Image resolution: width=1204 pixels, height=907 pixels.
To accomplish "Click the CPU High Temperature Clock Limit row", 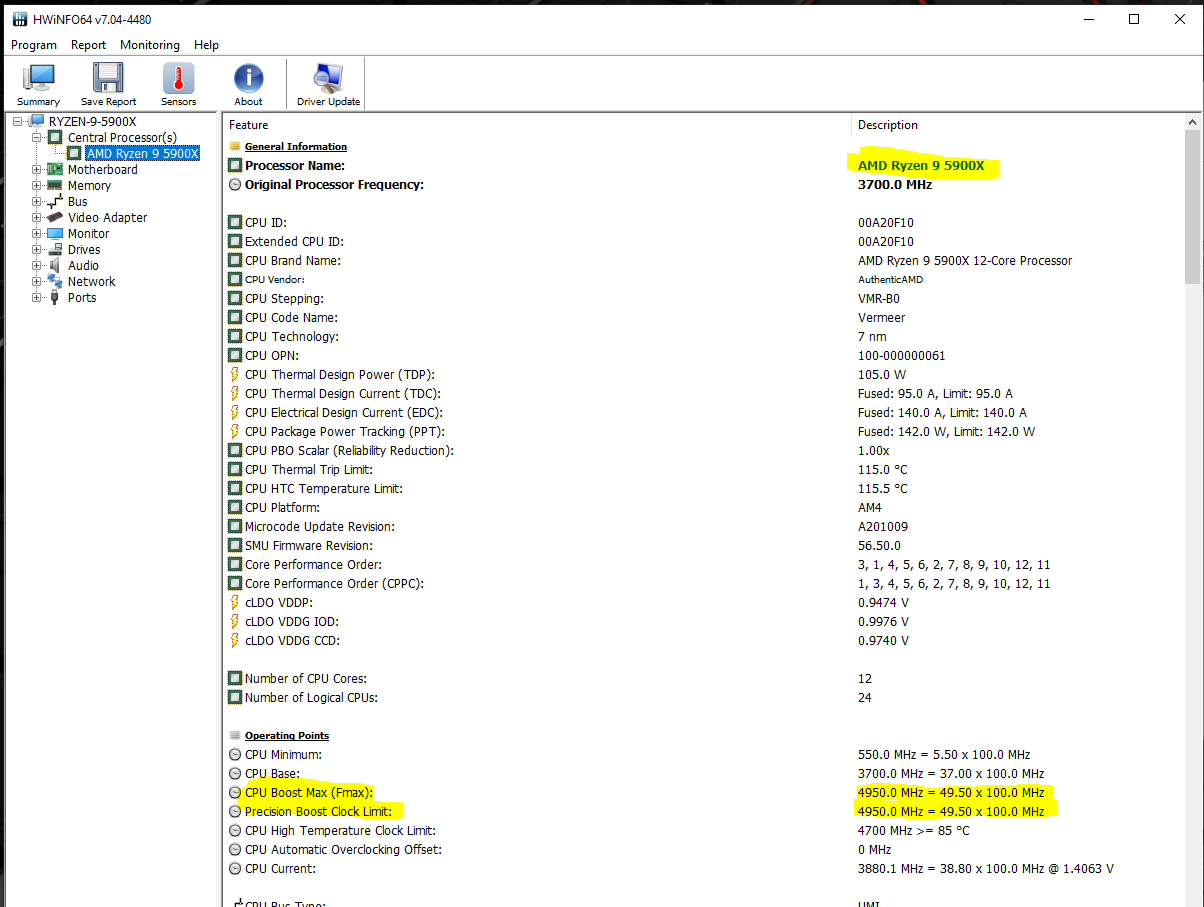I will click(704, 830).
